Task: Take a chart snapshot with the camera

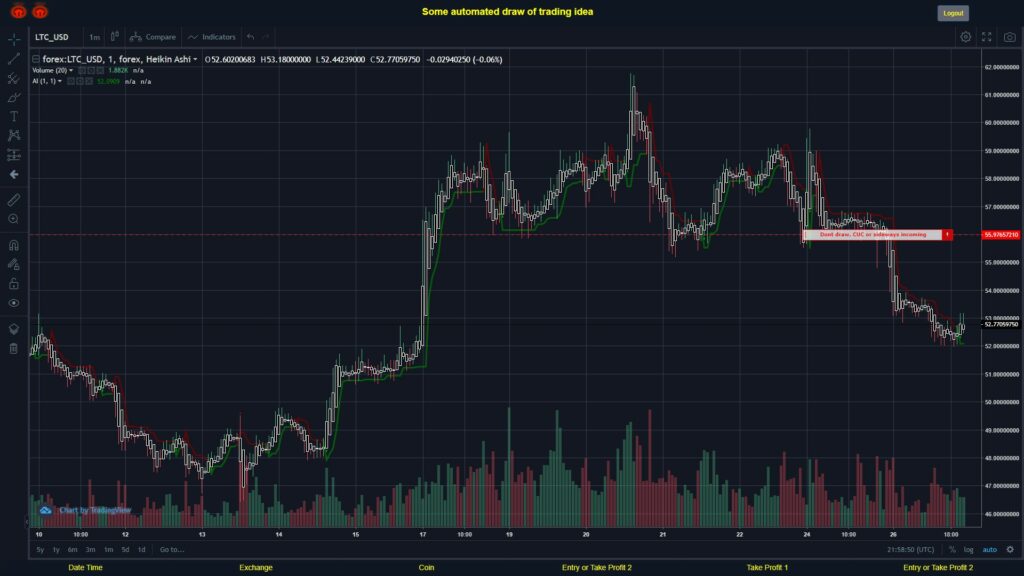Action: click(x=1010, y=37)
